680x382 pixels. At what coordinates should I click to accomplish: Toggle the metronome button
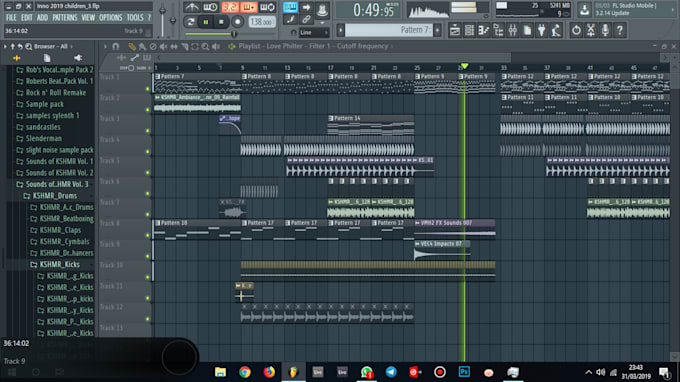[191, 7]
